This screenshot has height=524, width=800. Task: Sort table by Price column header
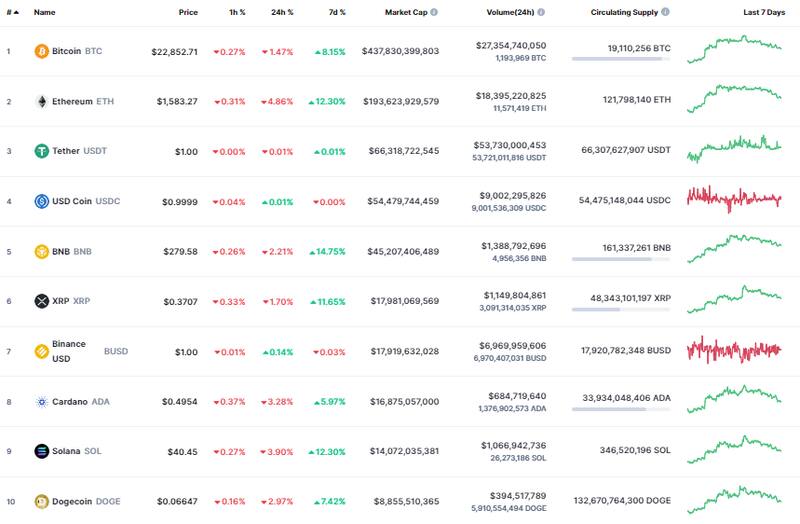point(188,13)
